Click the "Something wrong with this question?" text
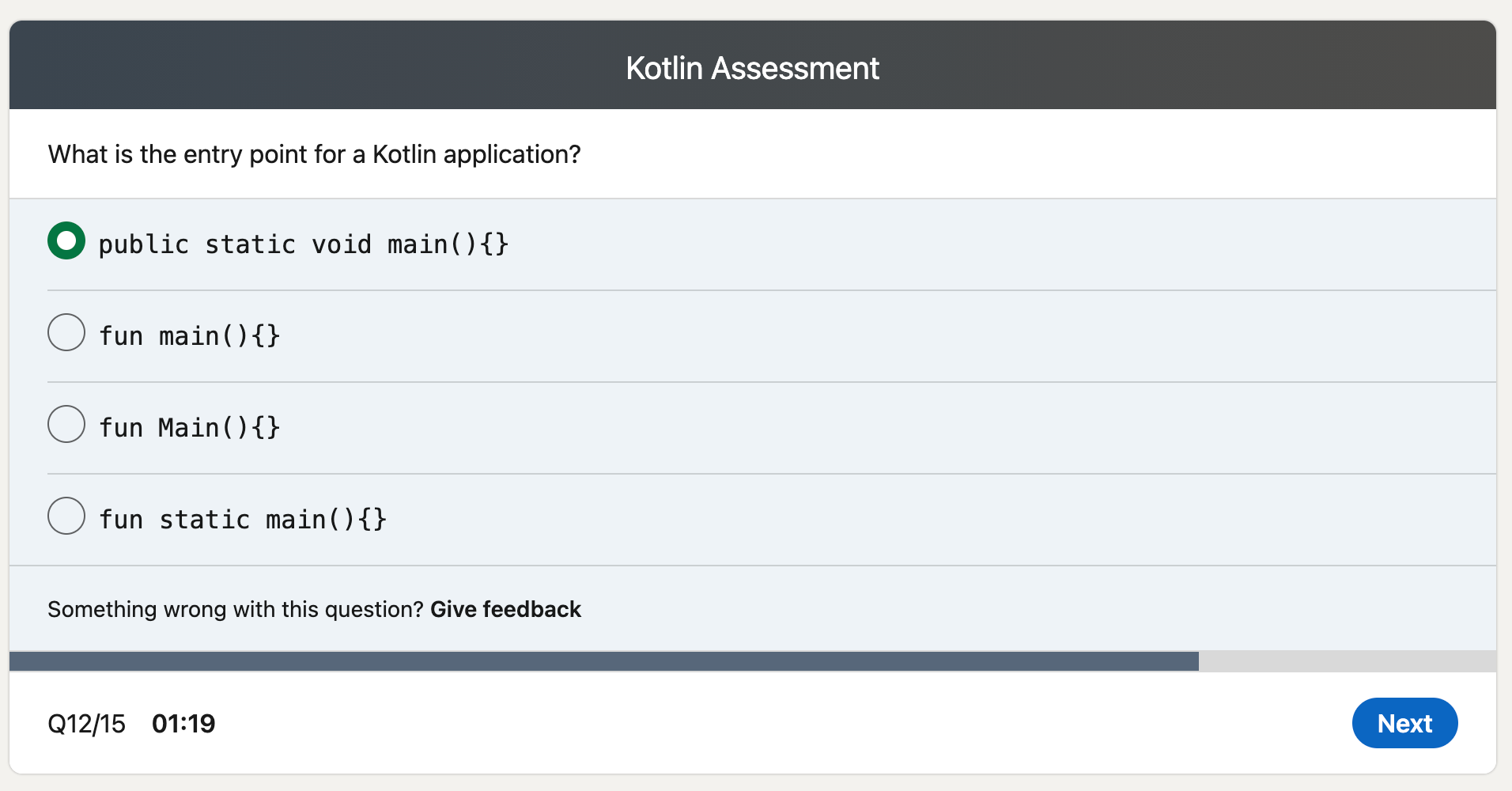 [234, 609]
